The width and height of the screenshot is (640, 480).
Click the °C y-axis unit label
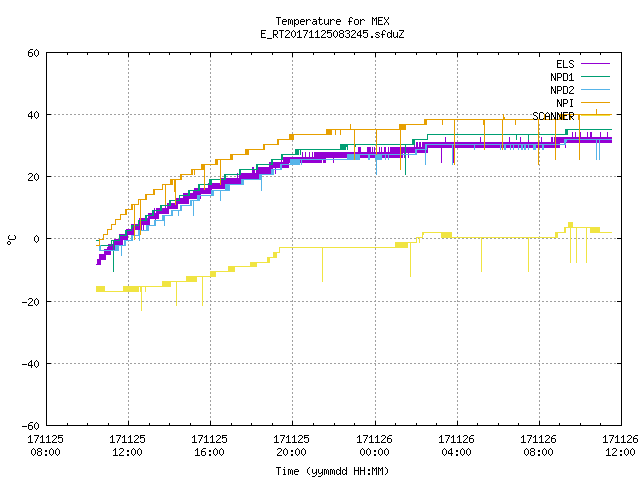(x=11, y=240)
